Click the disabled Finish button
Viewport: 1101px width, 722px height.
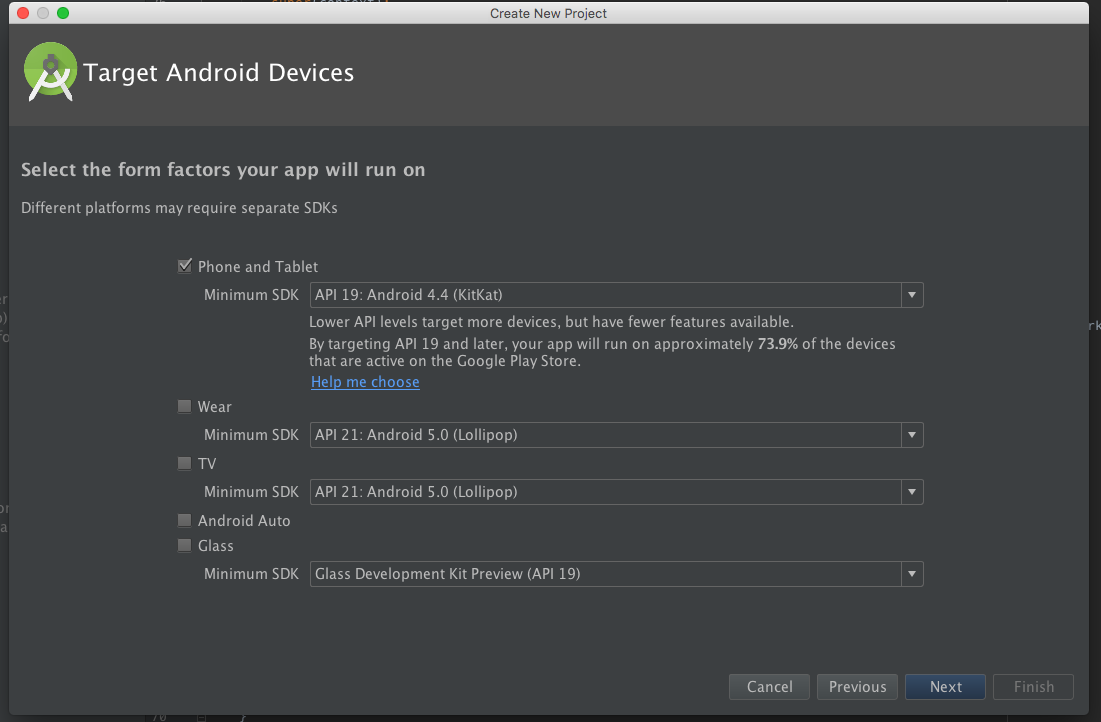click(x=1034, y=687)
